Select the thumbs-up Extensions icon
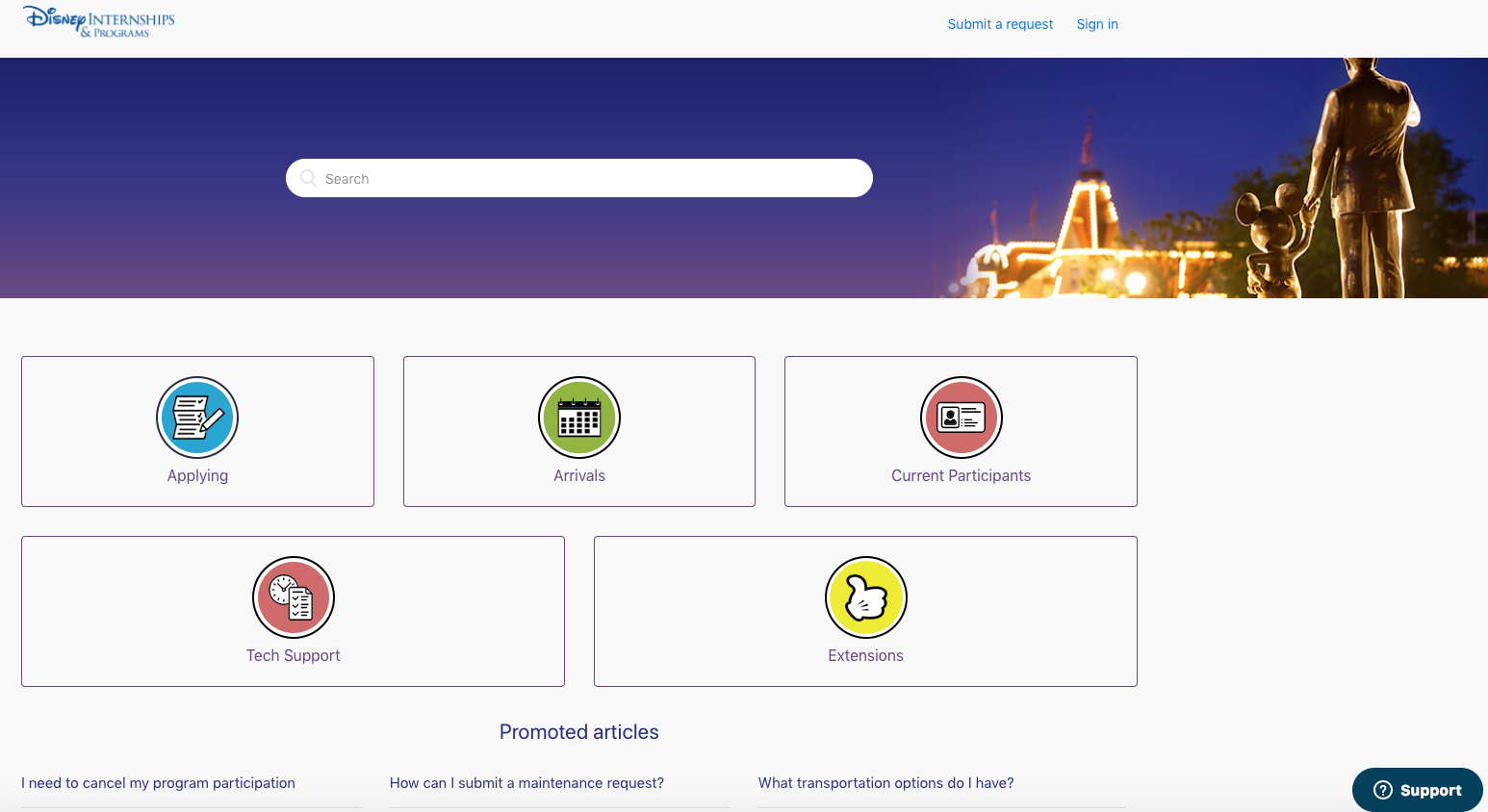The image size is (1488, 812). [x=865, y=596]
